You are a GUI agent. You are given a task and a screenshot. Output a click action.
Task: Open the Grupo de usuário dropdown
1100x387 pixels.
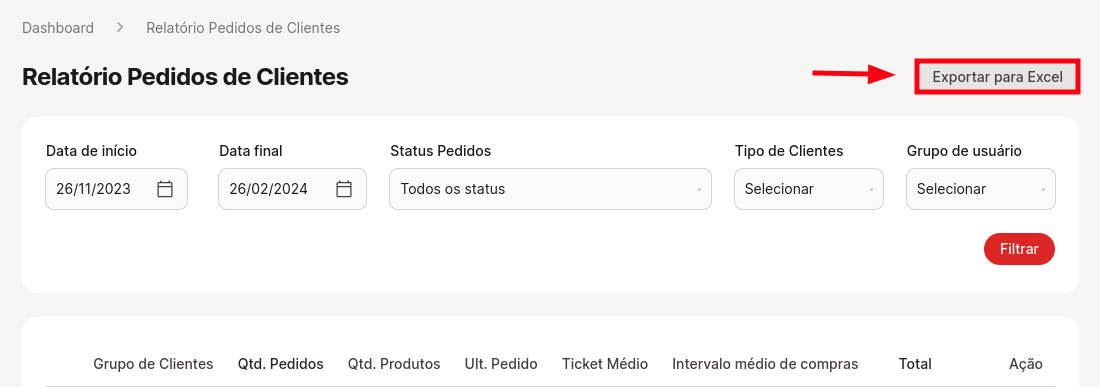click(981, 189)
